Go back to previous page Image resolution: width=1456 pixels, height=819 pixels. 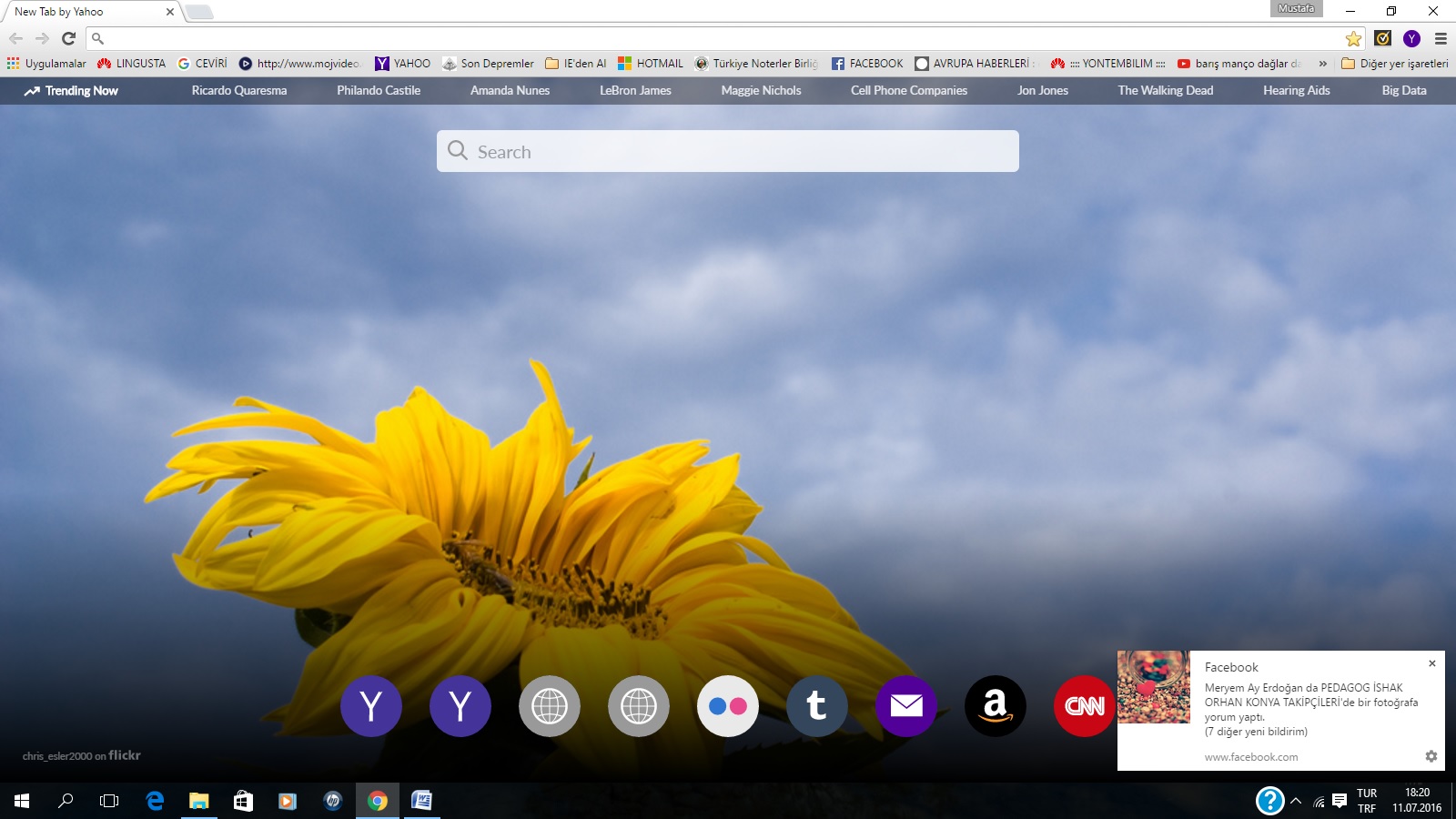pyautogui.click(x=15, y=38)
